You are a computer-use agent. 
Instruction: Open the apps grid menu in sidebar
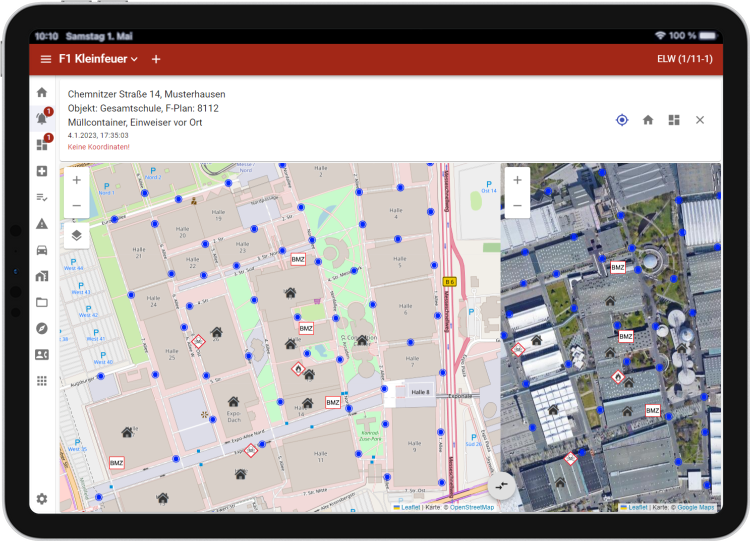click(x=42, y=380)
